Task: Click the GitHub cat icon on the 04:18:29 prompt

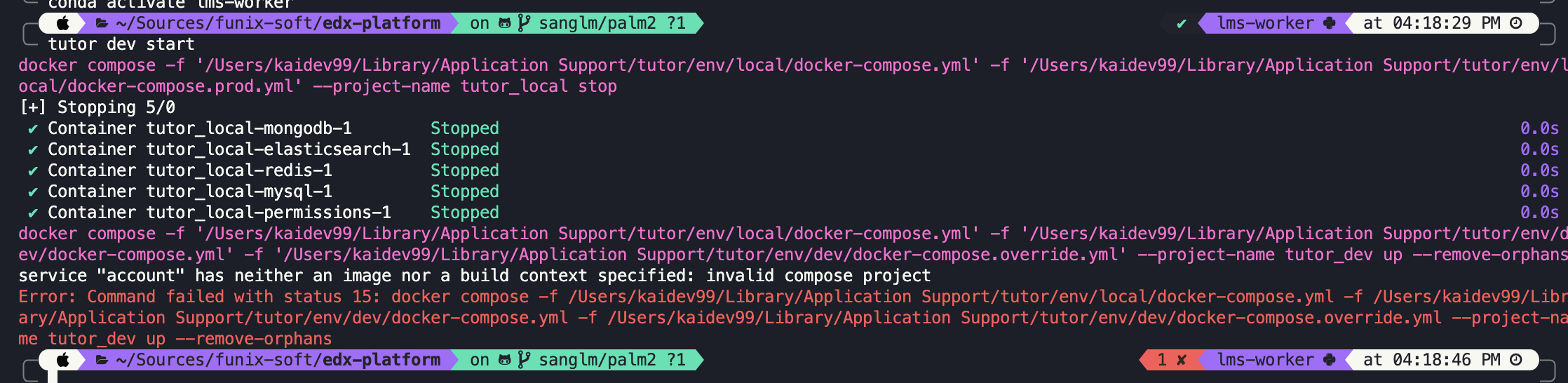Action: [504, 23]
